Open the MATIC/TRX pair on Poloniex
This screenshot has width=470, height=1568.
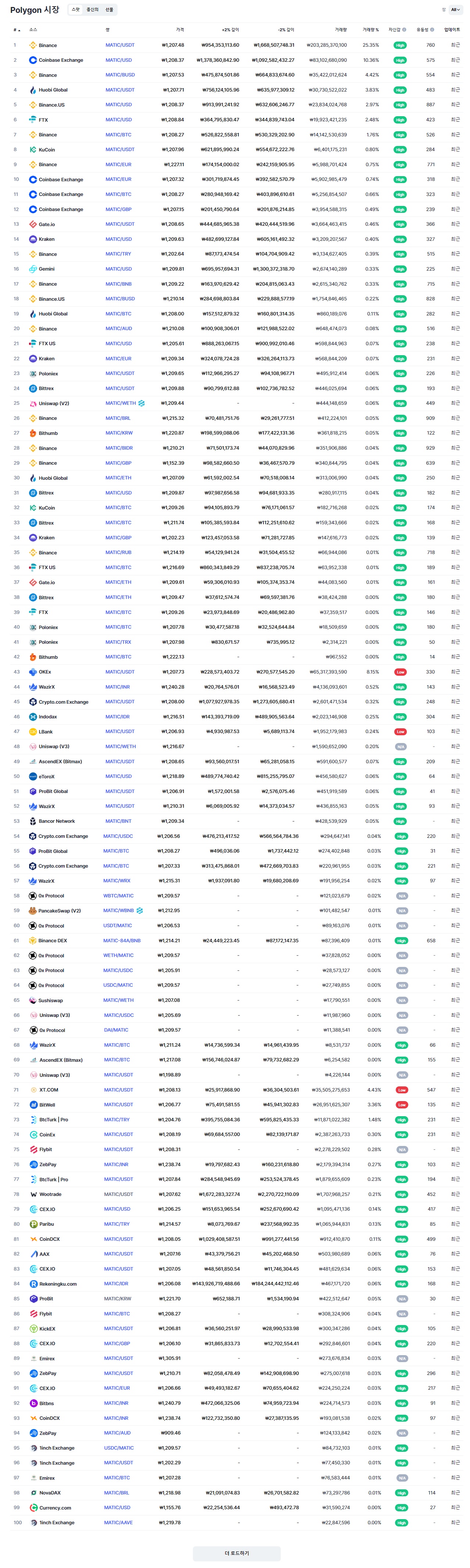118,642
